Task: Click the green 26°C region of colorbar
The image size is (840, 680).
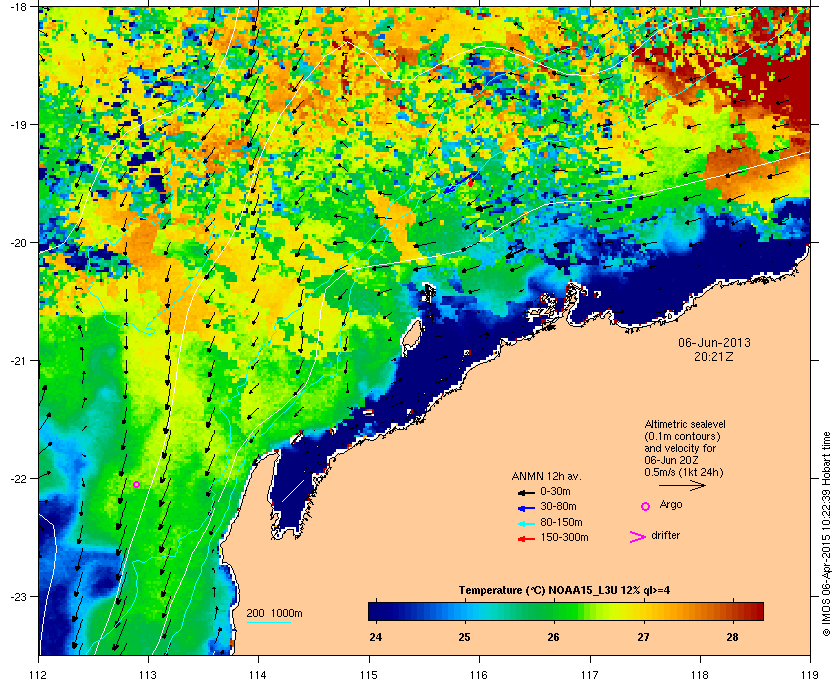Action: click(554, 611)
